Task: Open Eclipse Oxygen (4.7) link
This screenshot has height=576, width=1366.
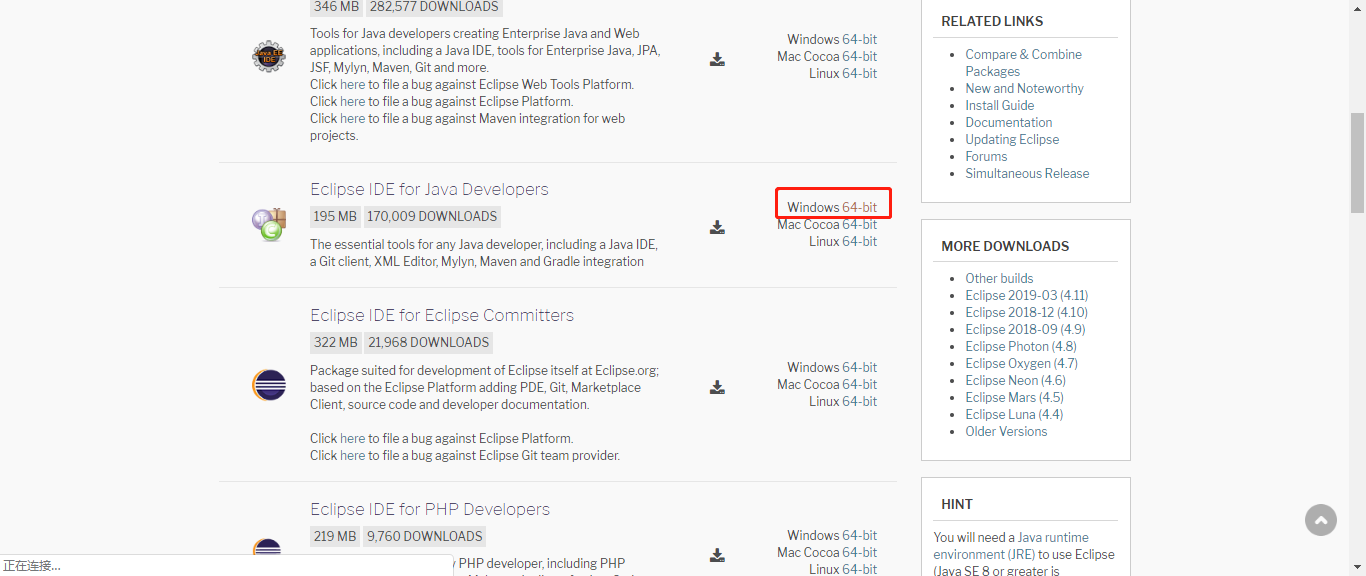Action: click(x=1021, y=364)
